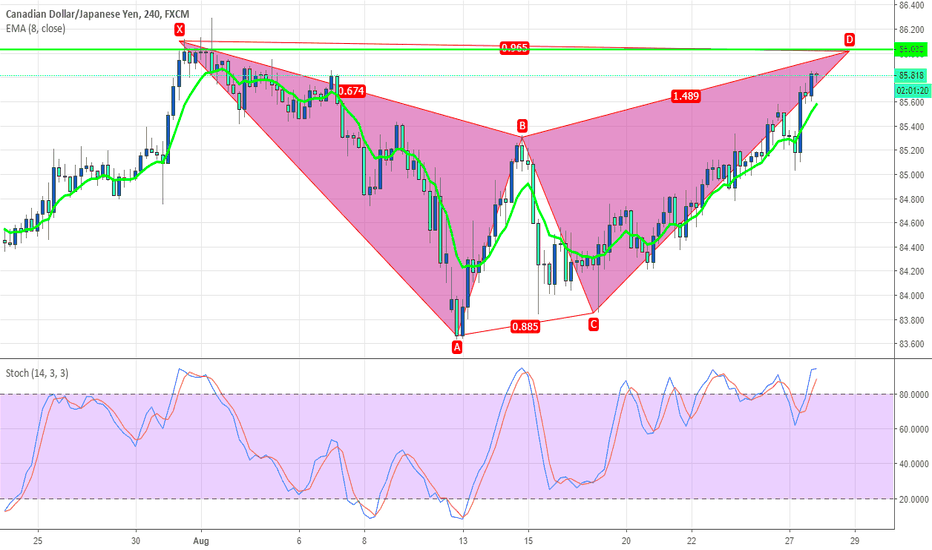Click the 15 date on the time axis
Screen dimensions: 932x550
pos(528,540)
